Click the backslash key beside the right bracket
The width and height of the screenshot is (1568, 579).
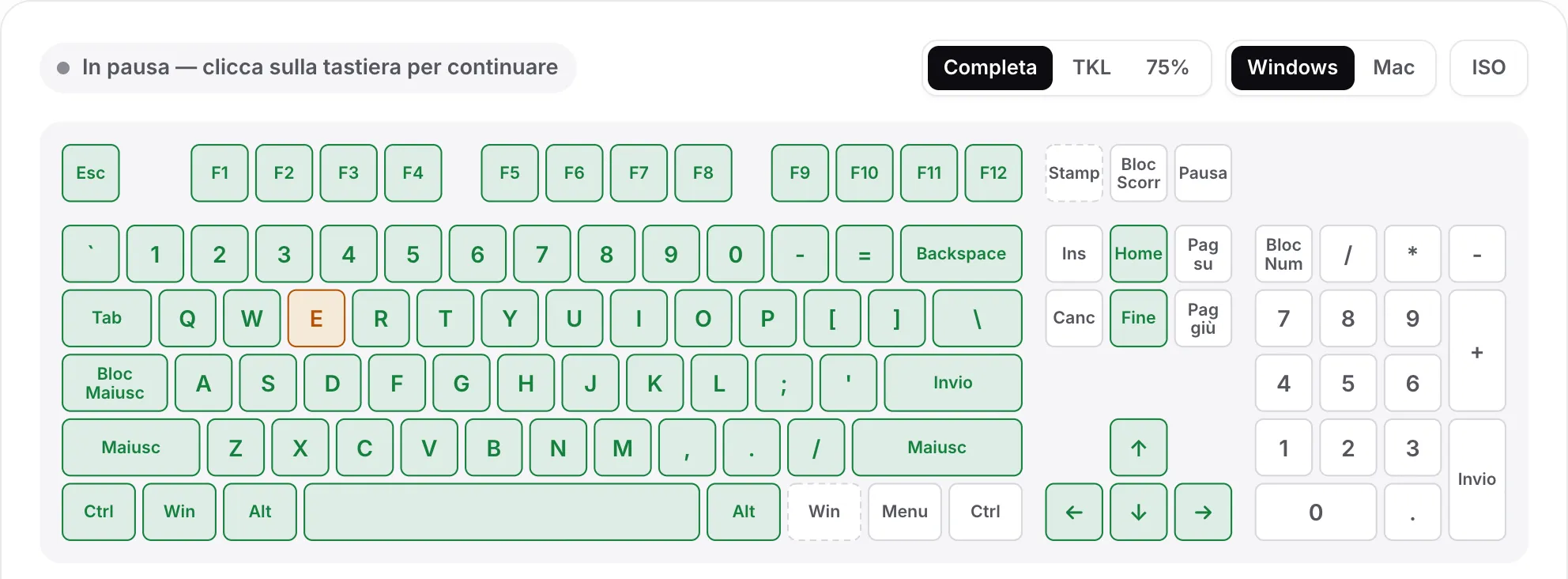pyautogui.click(x=977, y=318)
